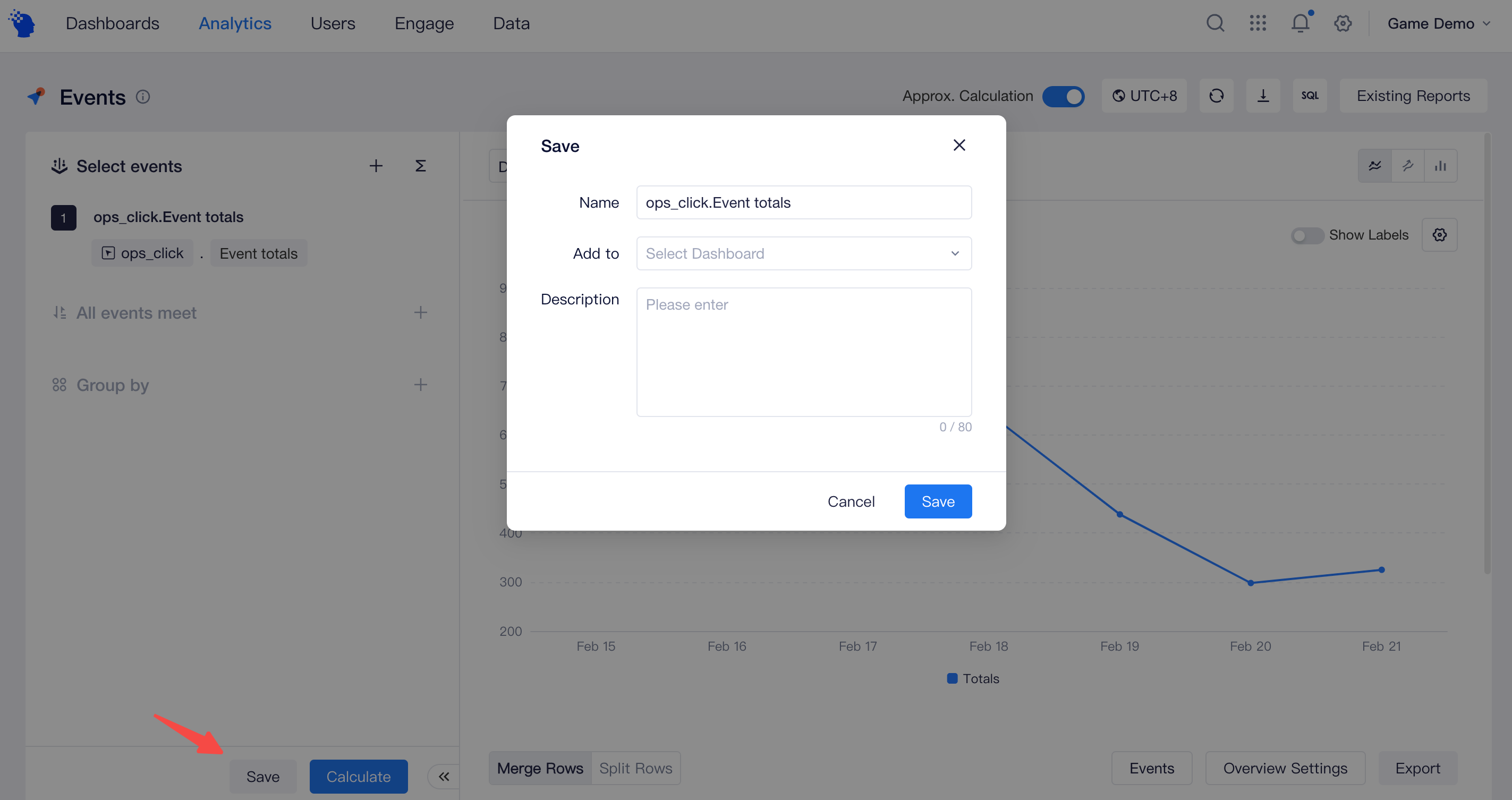Open the chart settings gear icon
Screen dimensions: 1512x800
[x=1439, y=235]
